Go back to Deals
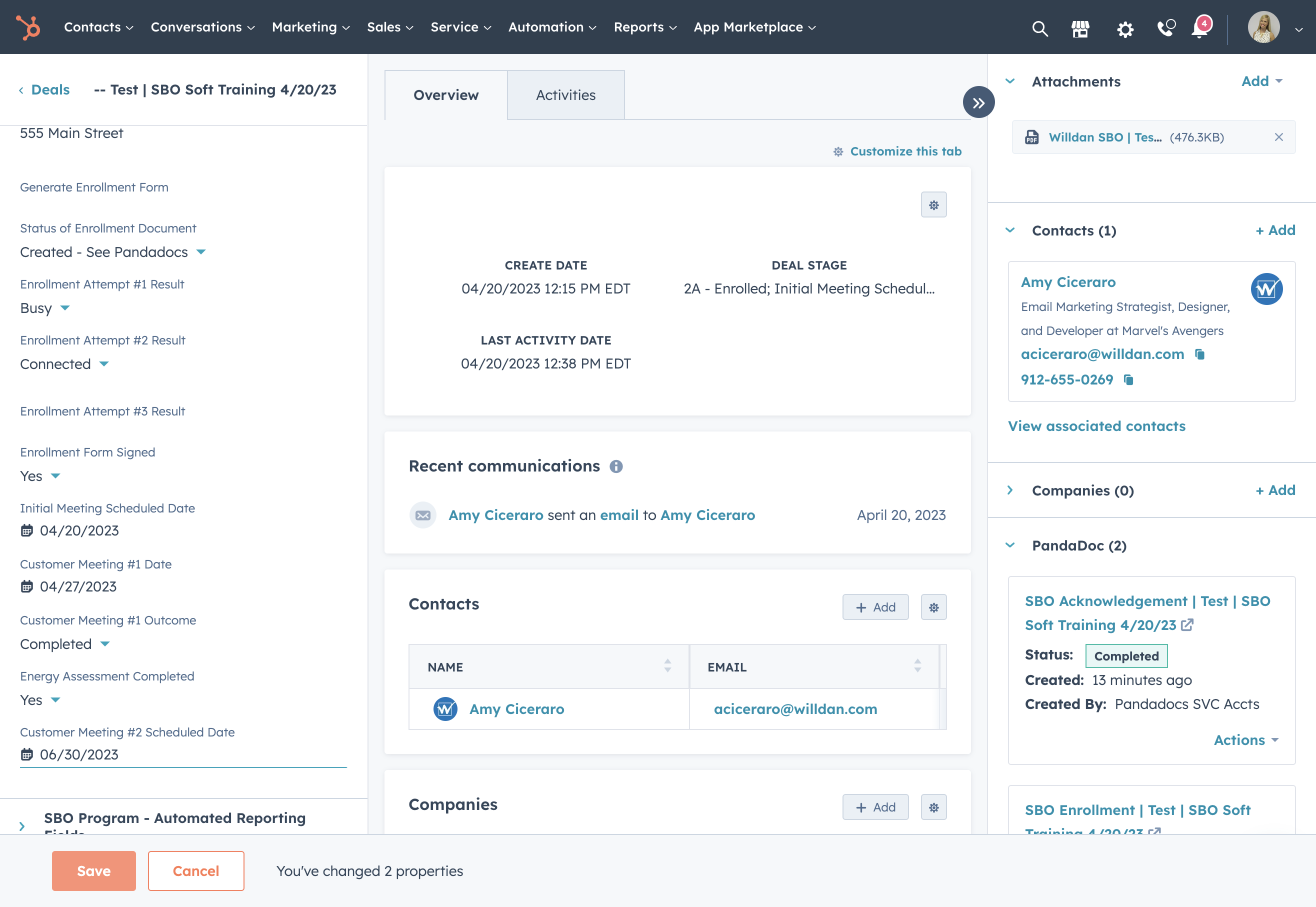Image resolution: width=1316 pixels, height=907 pixels. click(44, 90)
